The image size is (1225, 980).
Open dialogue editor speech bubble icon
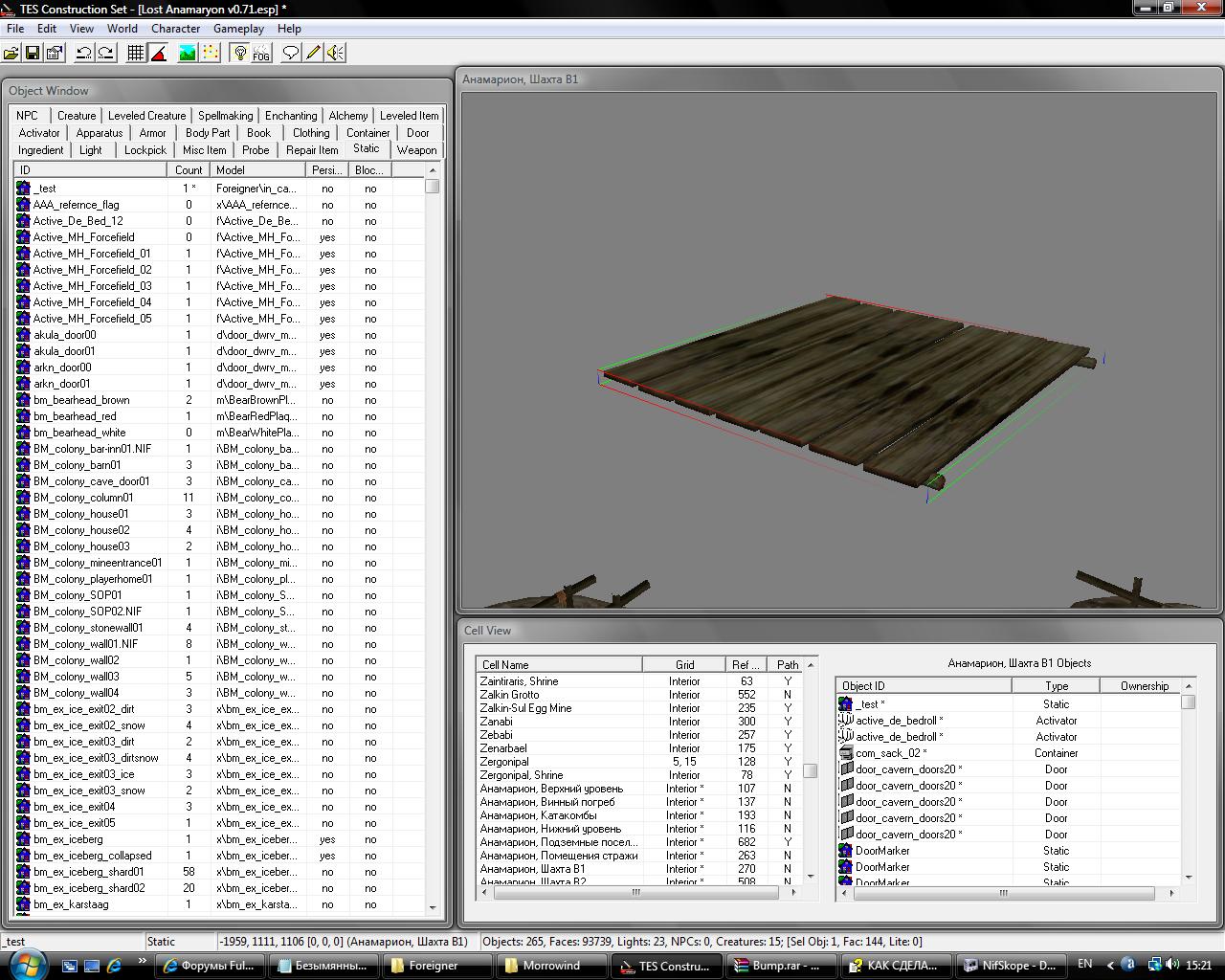tap(291, 54)
